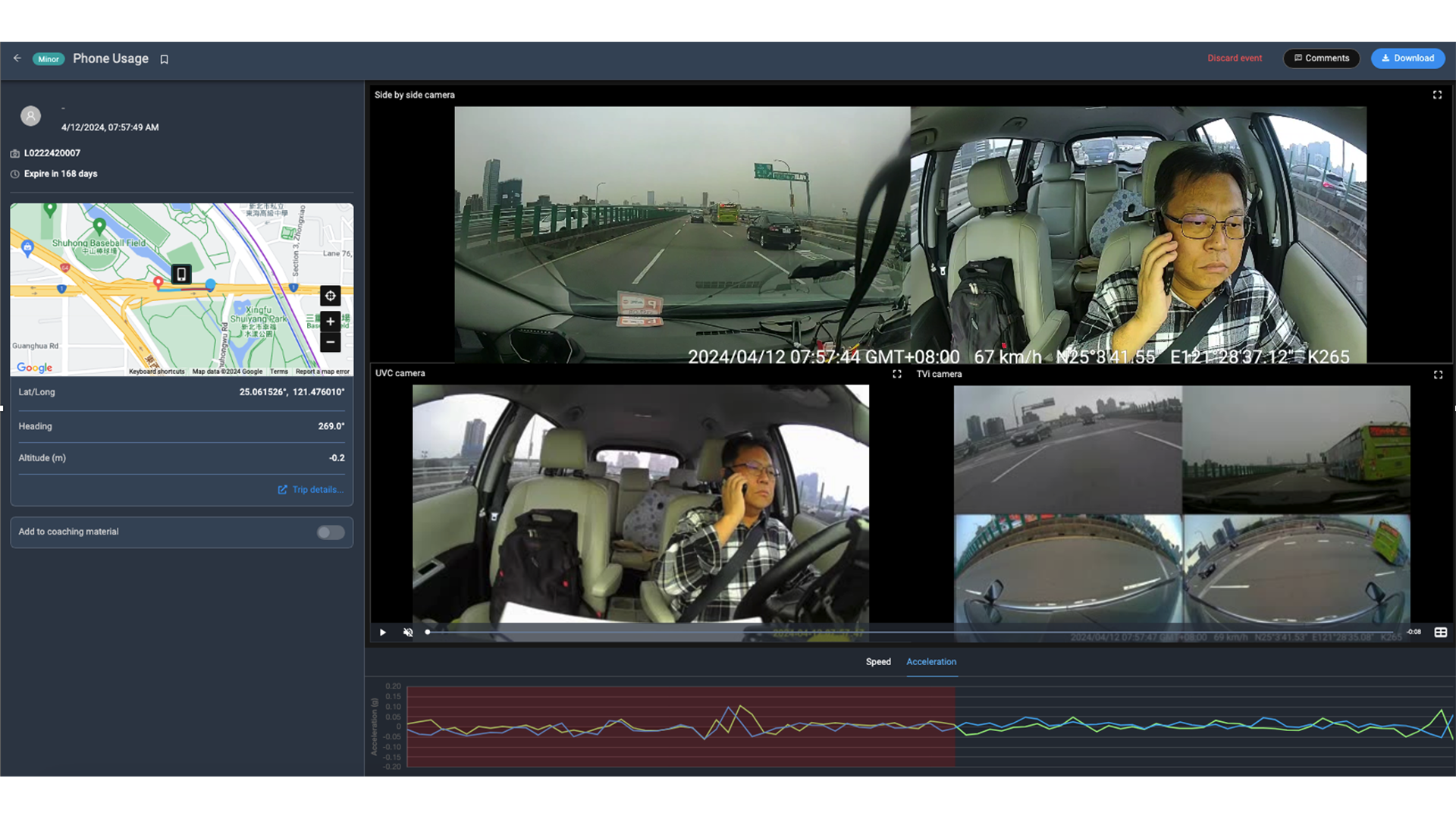Click the device ID camera icon
The image size is (1456, 819).
pos(15,153)
